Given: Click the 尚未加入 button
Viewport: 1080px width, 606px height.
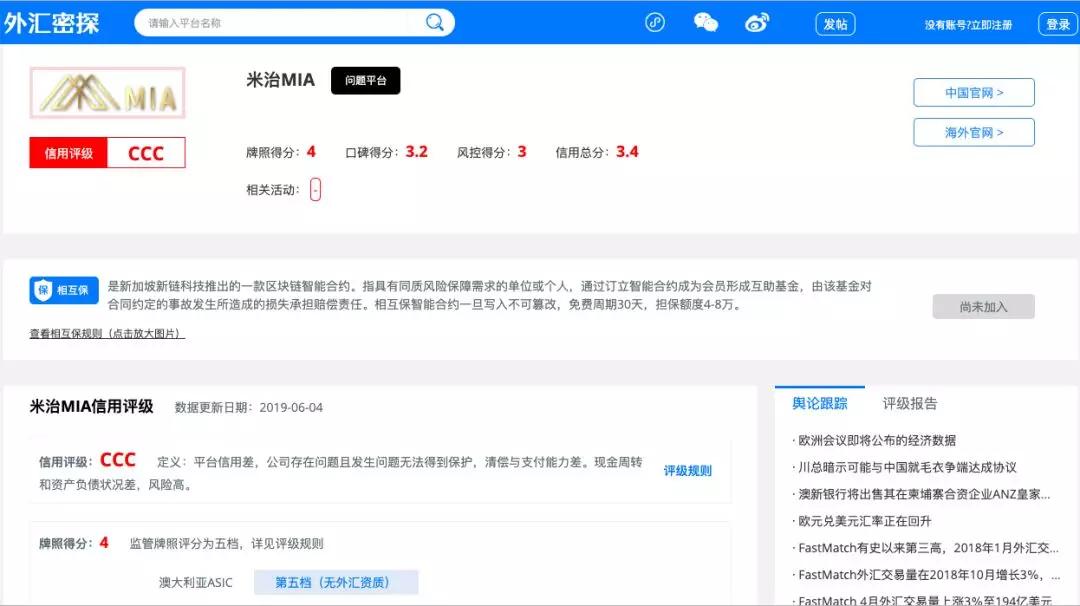Looking at the screenshot, I should pyautogui.click(x=983, y=307).
